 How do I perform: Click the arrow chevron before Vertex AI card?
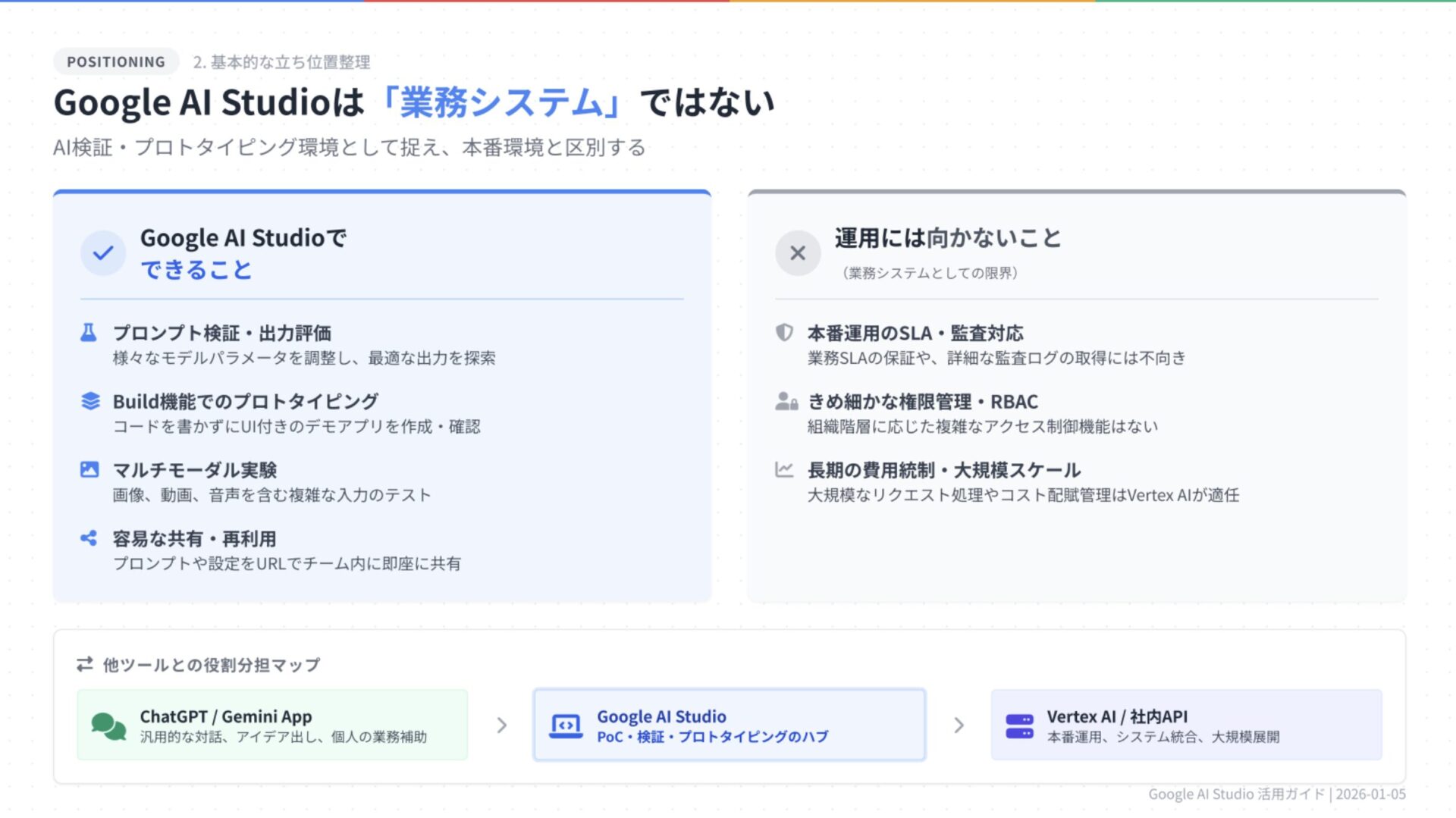(959, 726)
